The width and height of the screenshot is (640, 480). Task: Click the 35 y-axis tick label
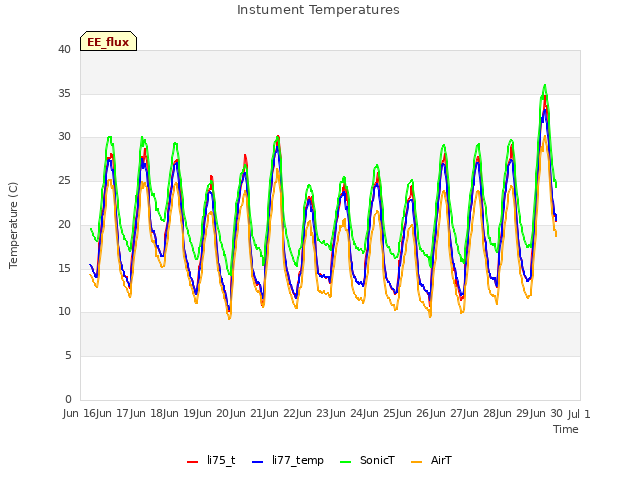click(64, 93)
